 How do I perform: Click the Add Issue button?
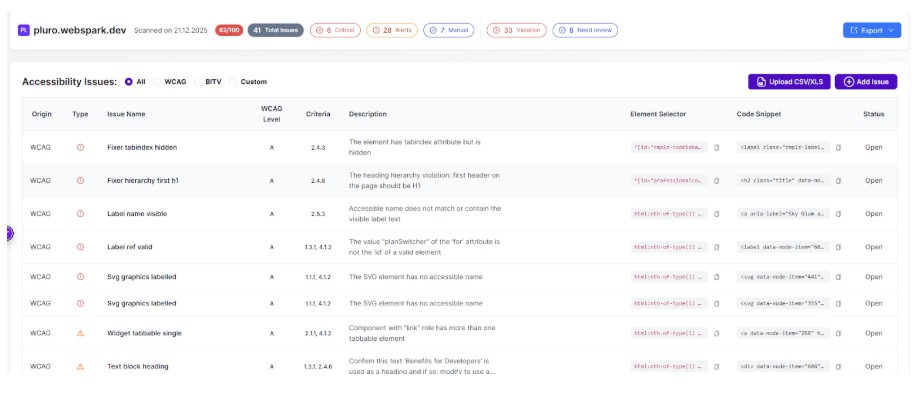pyautogui.click(x=866, y=82)
